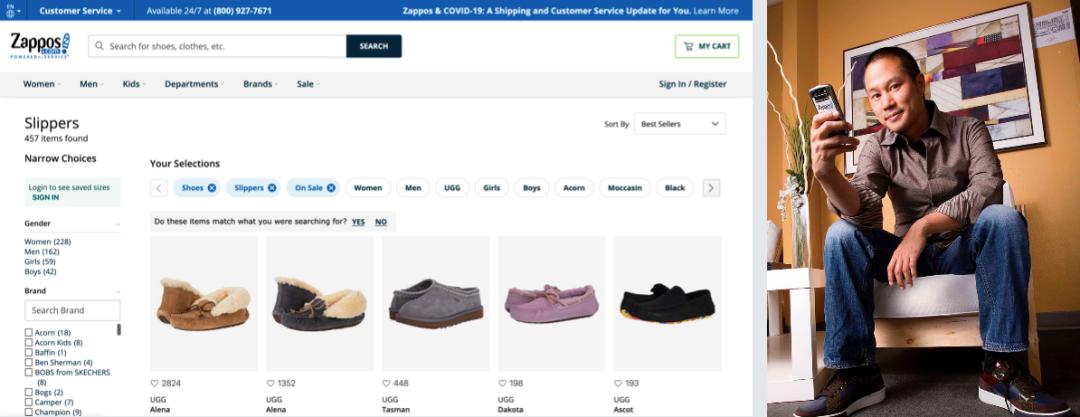Open the gray UGG Tasman slipper image
The height and width of the screenshot is (417, 1080).
click(435, 304)
